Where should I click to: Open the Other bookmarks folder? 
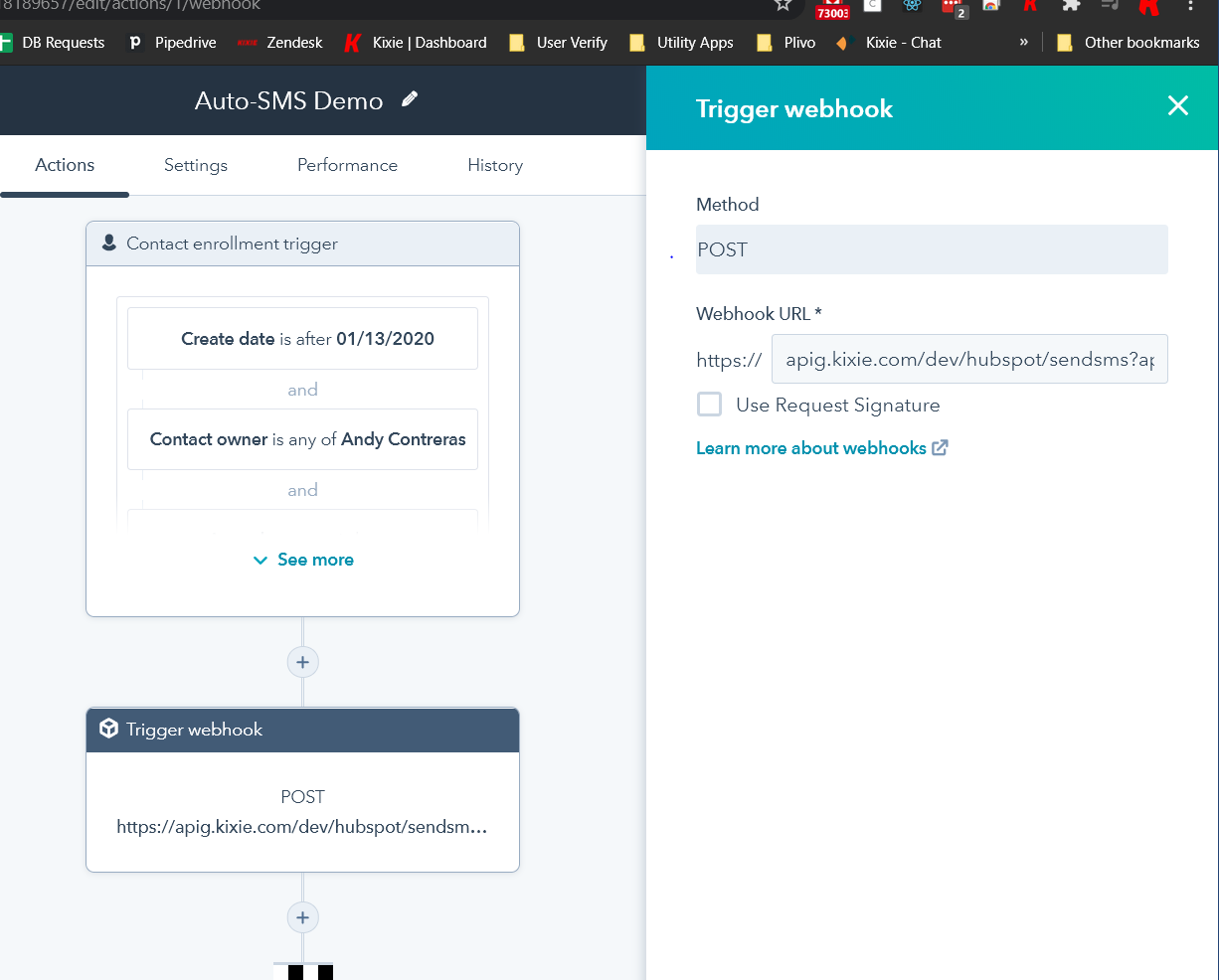click(1128, 43)
